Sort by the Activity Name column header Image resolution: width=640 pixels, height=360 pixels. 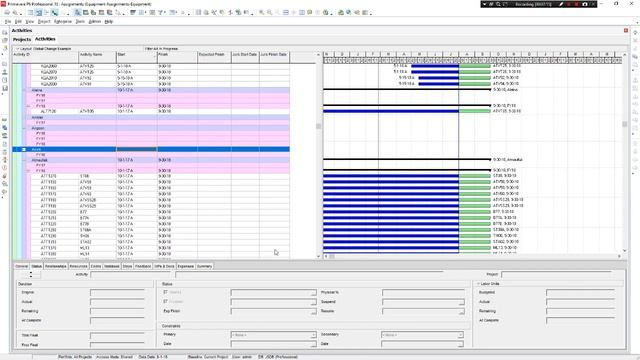[97, 57]
